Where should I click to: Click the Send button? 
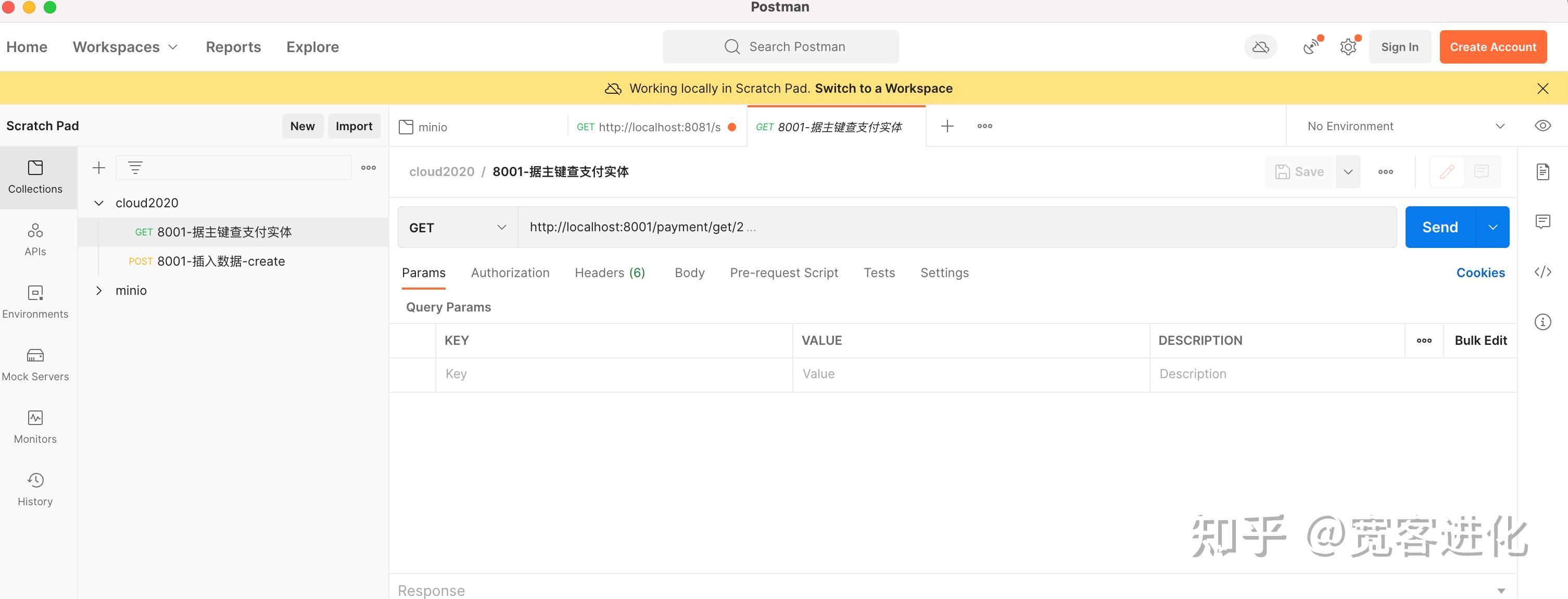1440,227
